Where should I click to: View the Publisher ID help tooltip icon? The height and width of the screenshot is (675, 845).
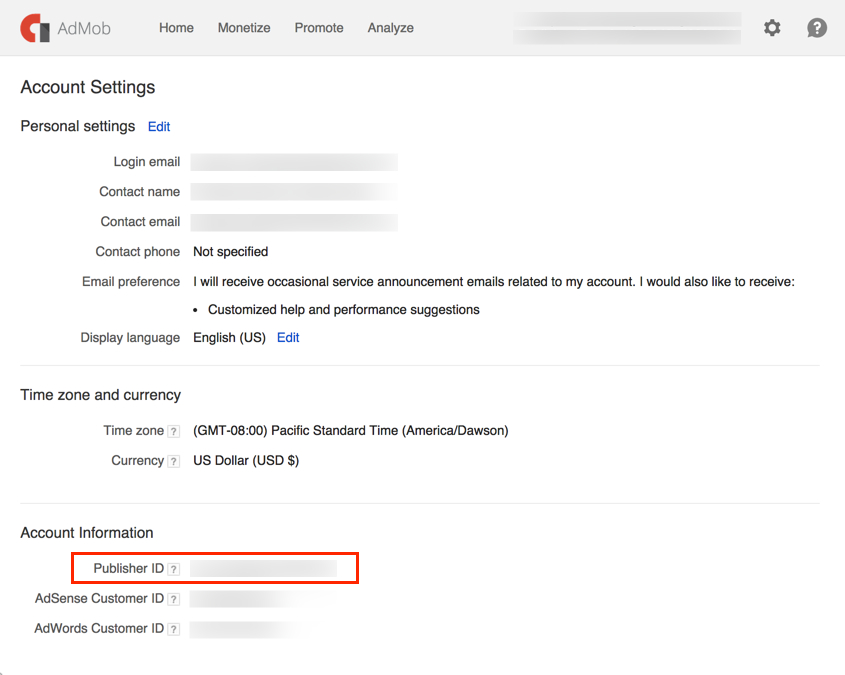[173, 568]
